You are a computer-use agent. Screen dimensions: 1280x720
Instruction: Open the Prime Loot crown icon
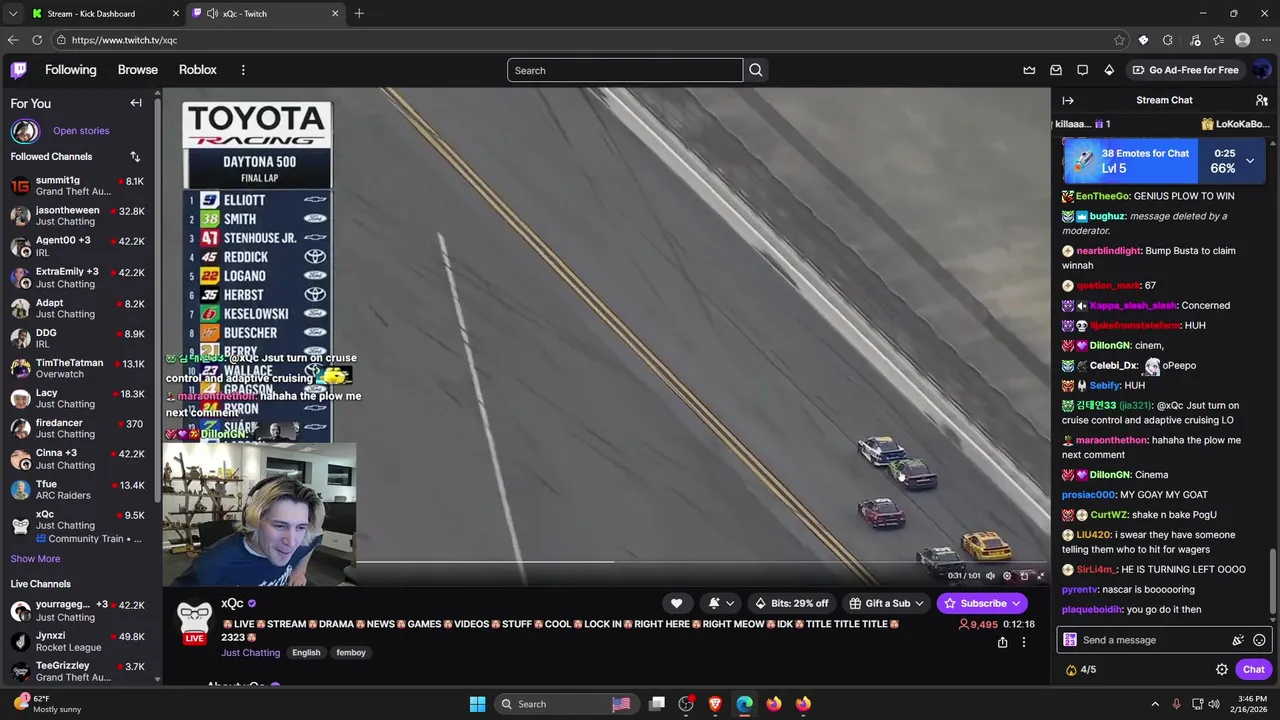point(1029,70)
